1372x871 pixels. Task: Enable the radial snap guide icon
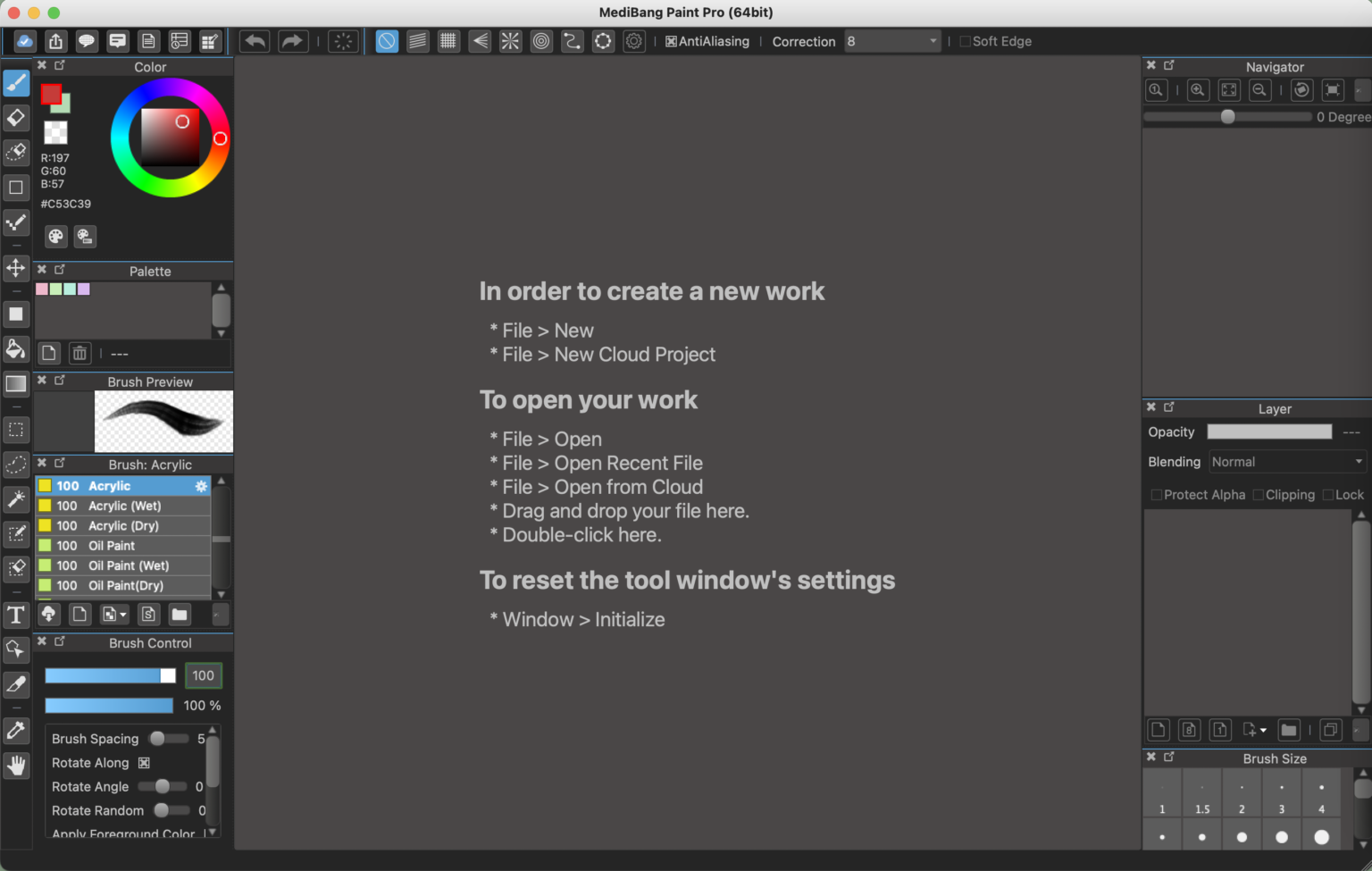click(510, 41)
